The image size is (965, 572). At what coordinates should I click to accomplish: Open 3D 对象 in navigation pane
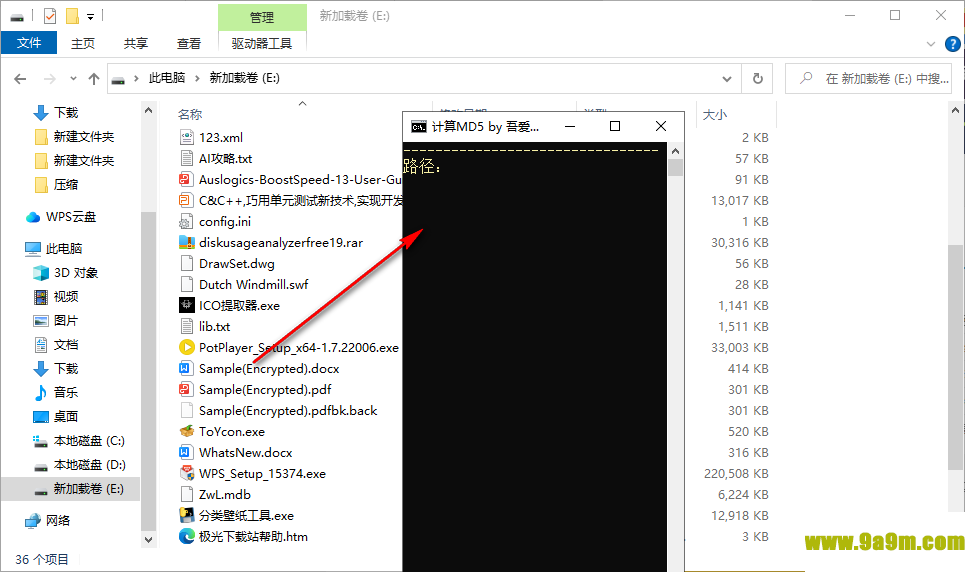[x=76, y=273]
